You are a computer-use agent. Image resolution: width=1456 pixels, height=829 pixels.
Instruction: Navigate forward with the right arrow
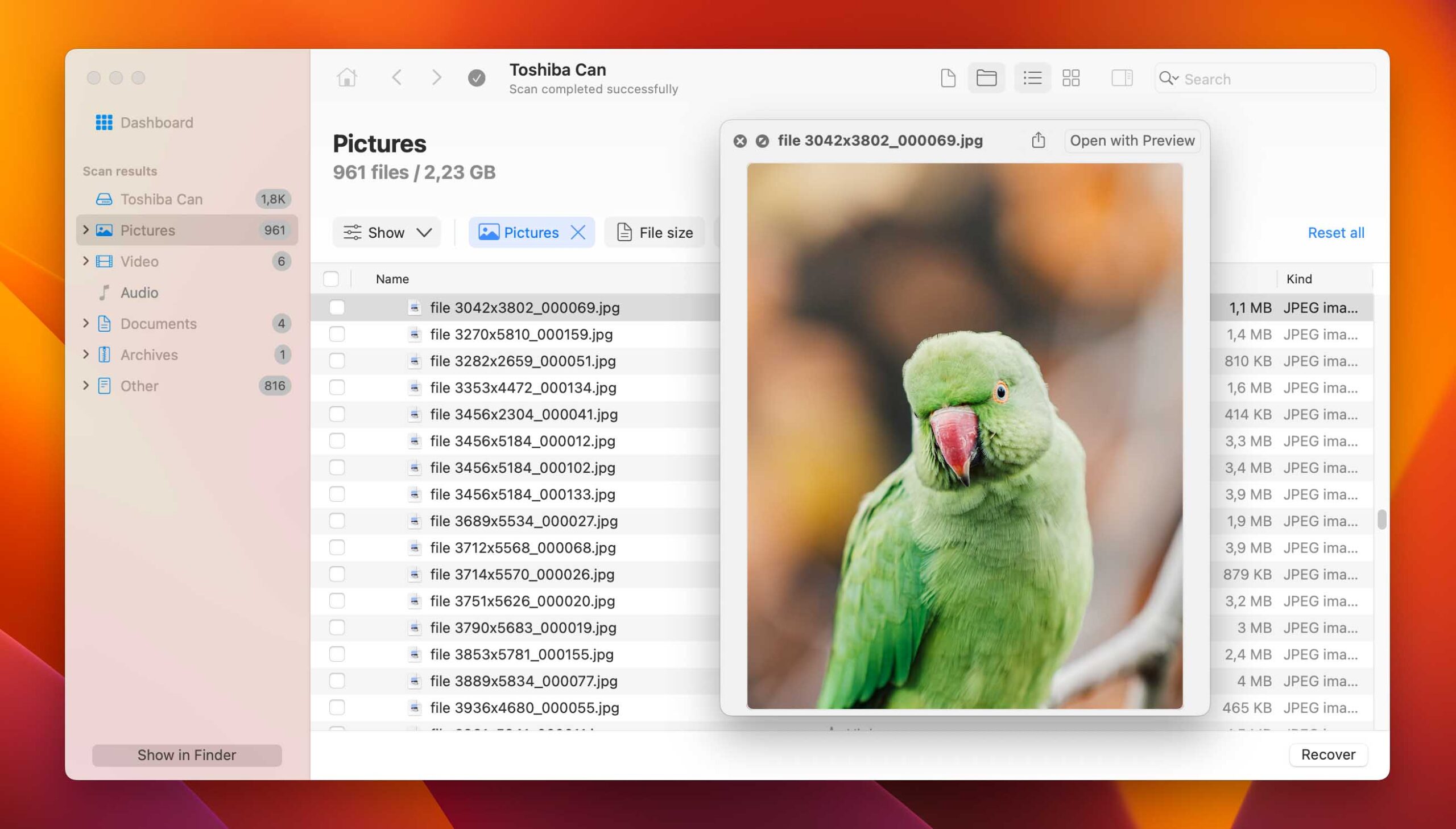pos(436,77)
